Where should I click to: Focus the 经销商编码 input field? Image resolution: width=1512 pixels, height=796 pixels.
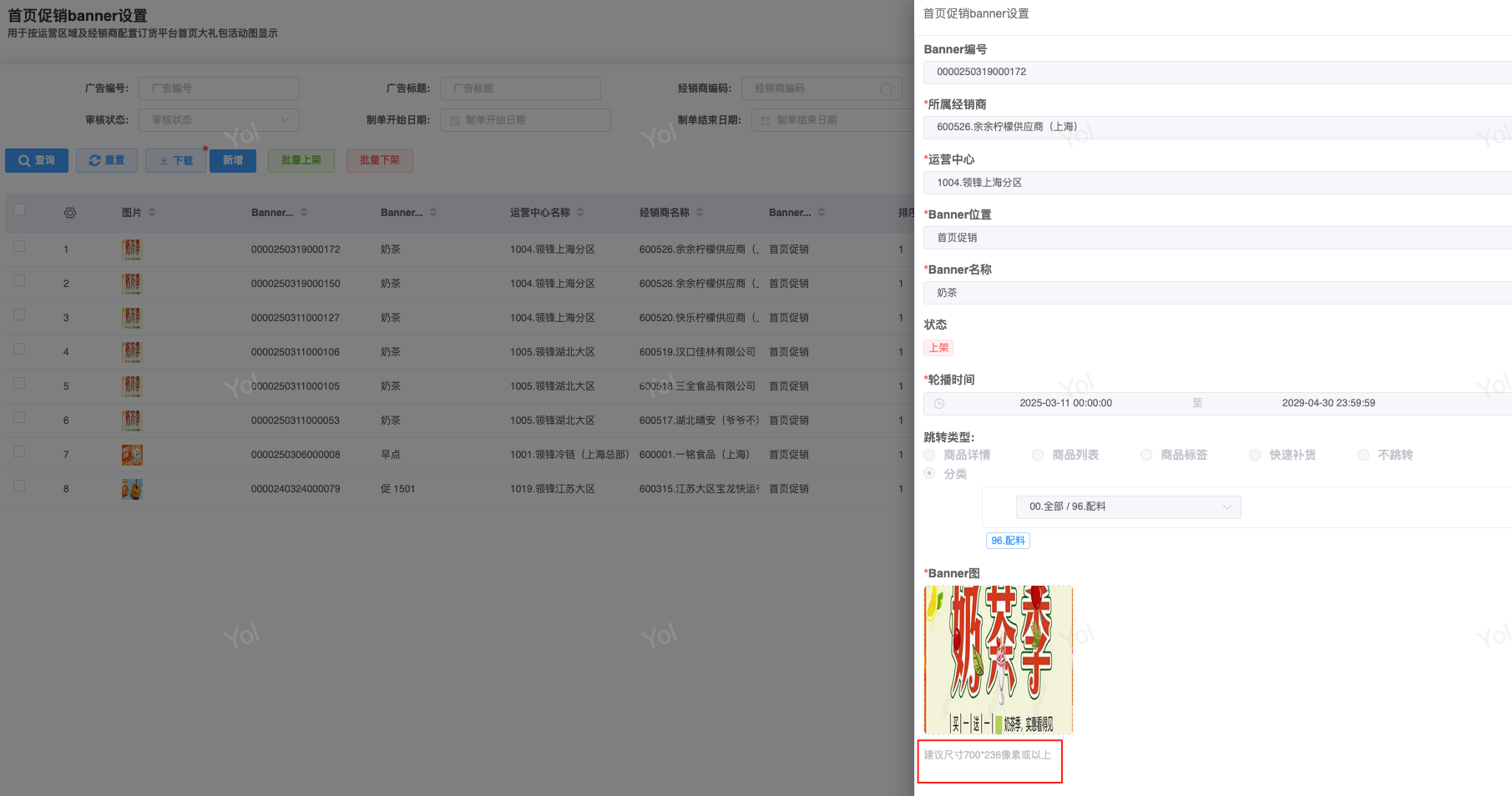pos(822,88)
